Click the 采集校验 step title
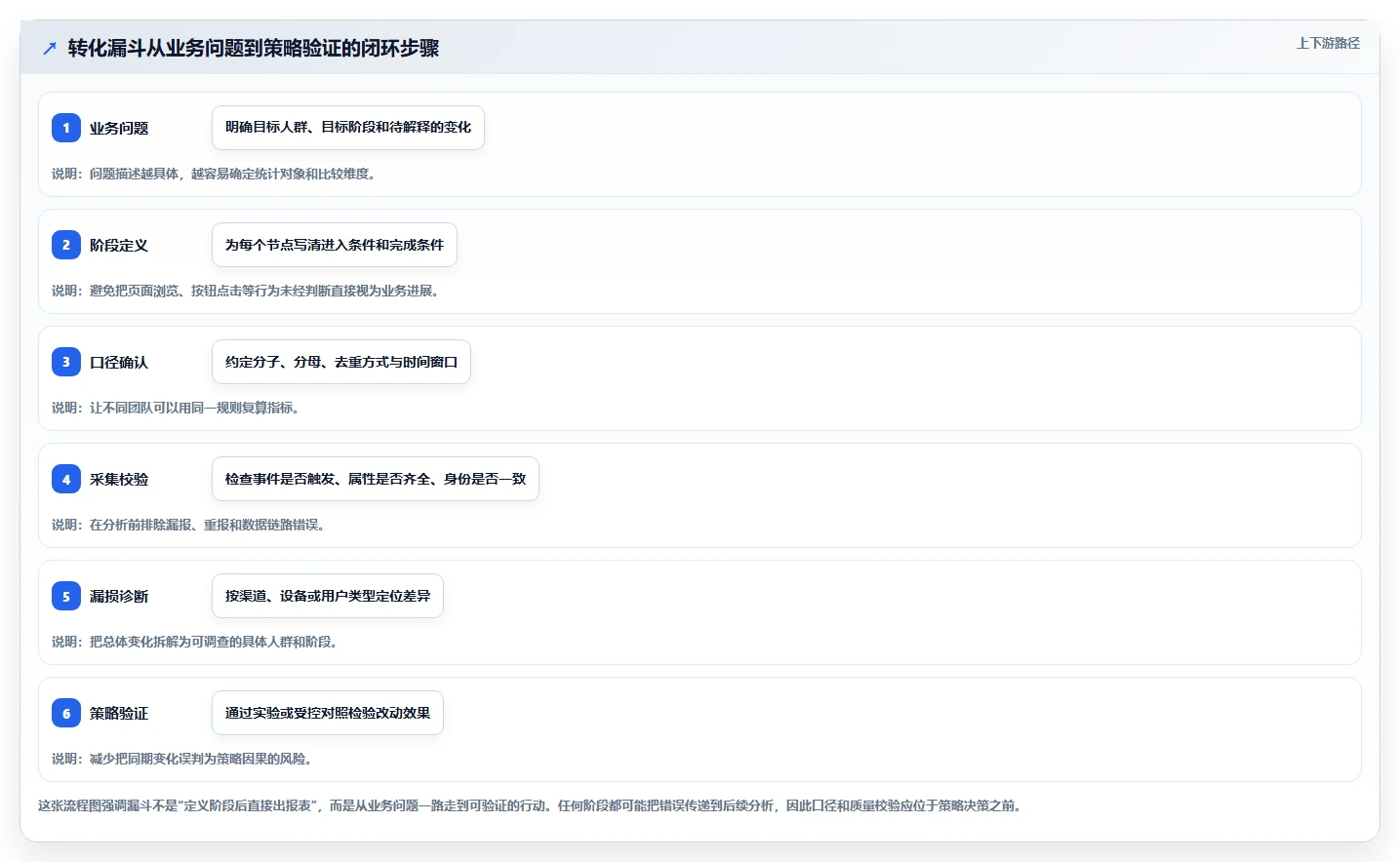This screenshot has width=1400, height=862. [x=119, y=479]
